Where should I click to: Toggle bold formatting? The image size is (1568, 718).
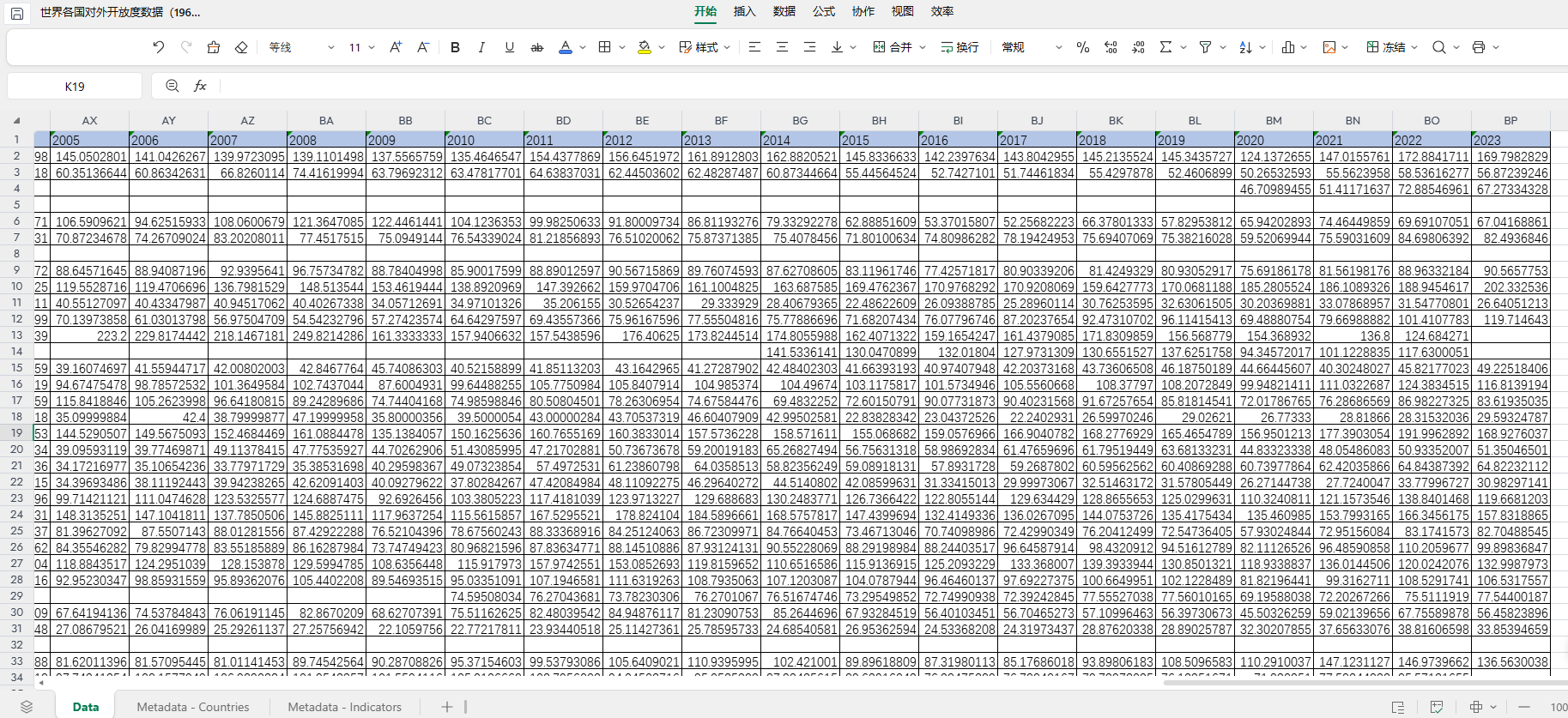pyautogui.click(x=455, y=47)
